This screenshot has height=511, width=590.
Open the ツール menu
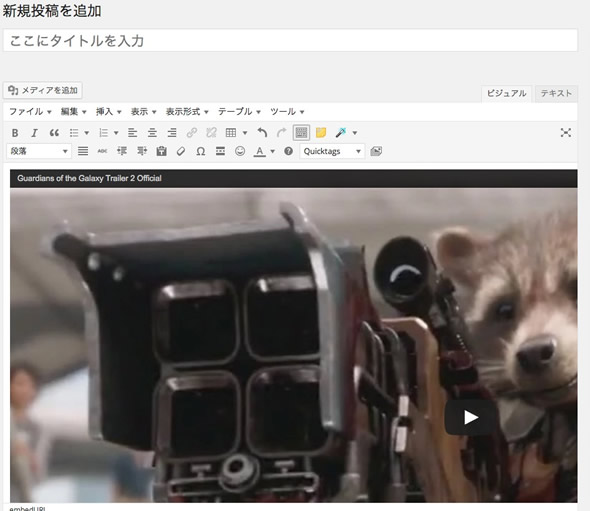(287, 112)
